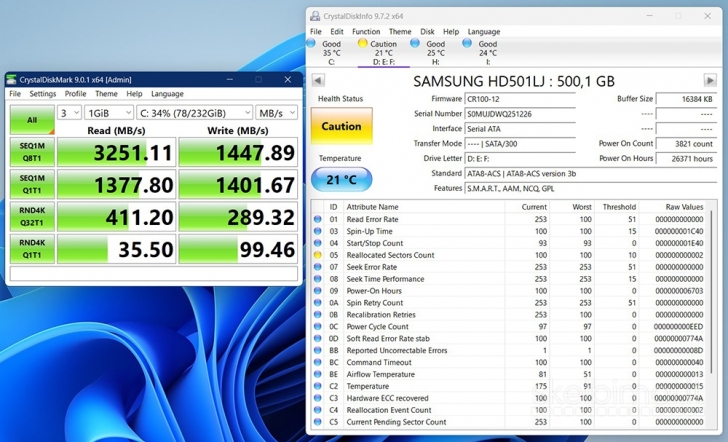Open the 1GiB test size dropdown

(109, 113)
